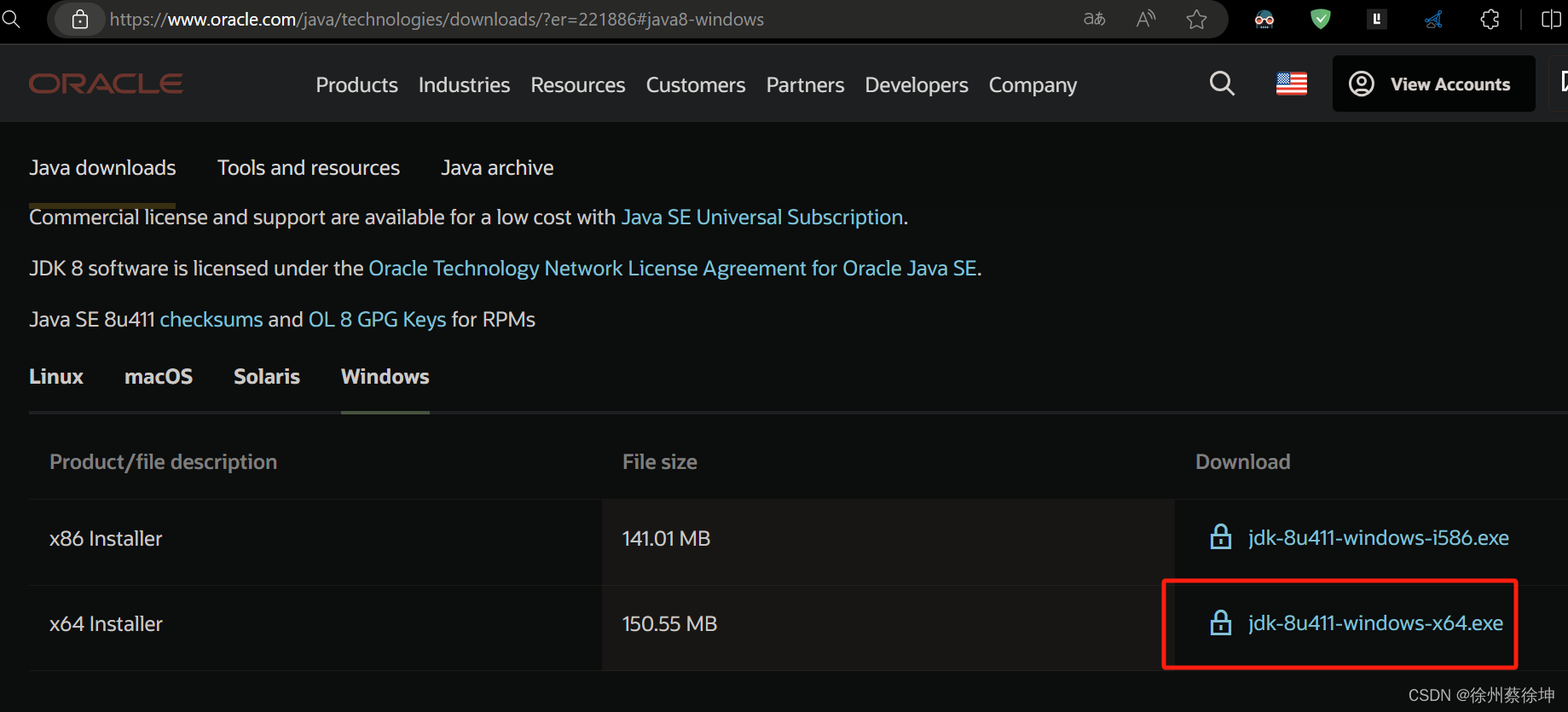Open the Developers menu
1568x712 pixels.
[x=917, y=85]
